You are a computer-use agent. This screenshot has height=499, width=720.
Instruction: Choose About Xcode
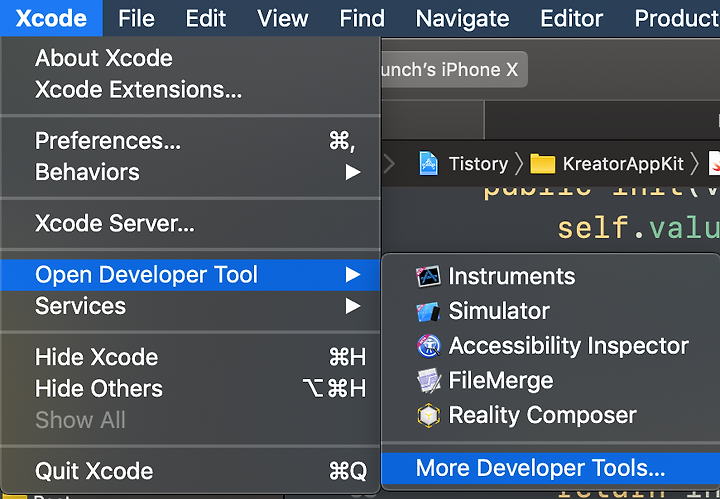pyautogui.click(x=190, y=58)
